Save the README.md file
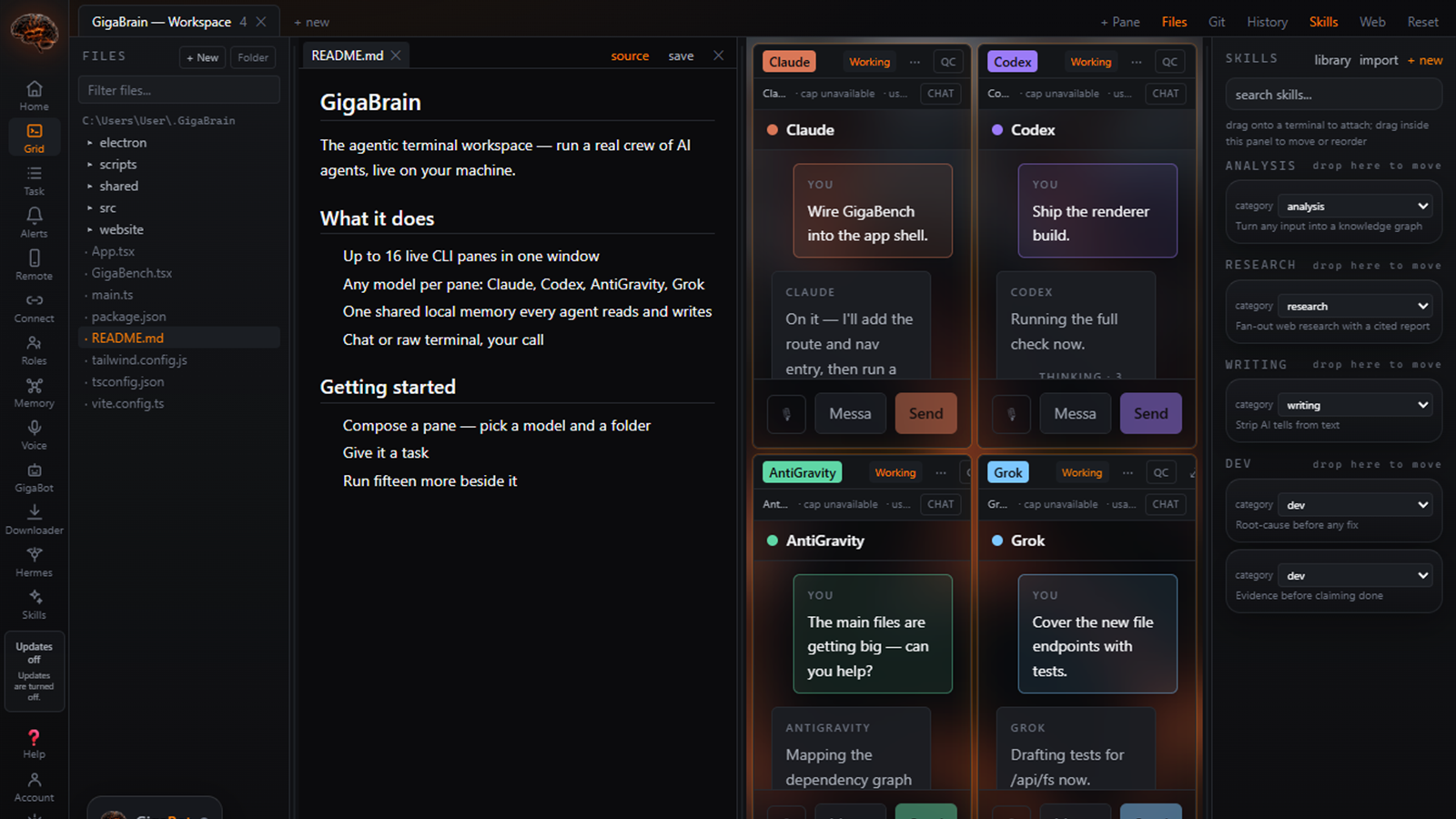This screenshot has height=819, width=1456. tap(681, 56)
